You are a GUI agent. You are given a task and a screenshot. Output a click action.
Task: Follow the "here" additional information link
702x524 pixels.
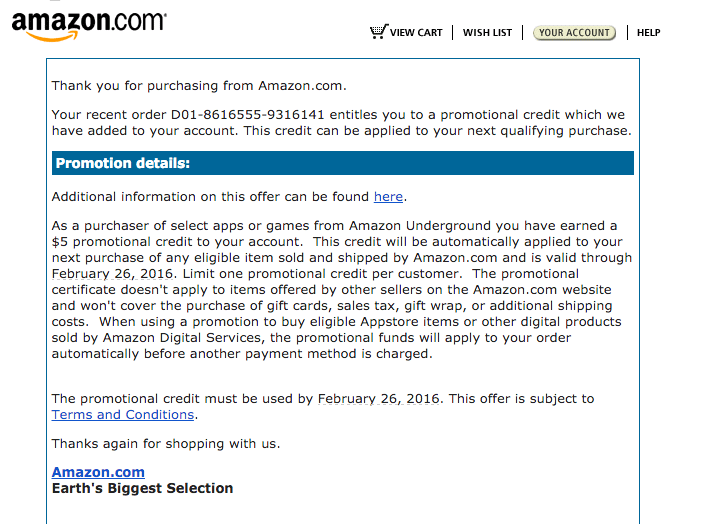pos(388,196)
